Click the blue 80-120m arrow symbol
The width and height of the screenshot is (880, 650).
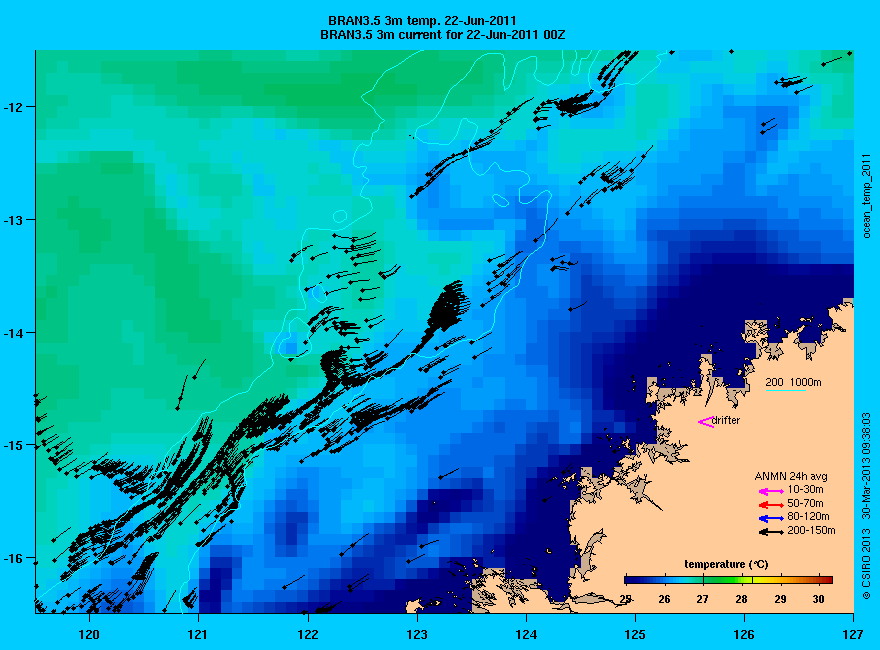coord(771,518)
